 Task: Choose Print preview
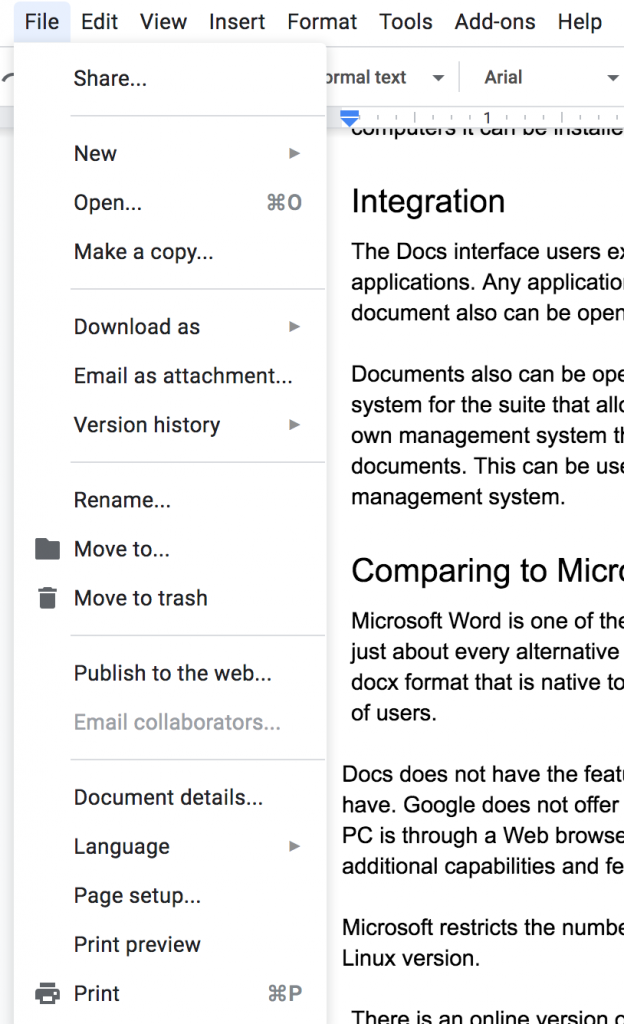tap(170, 944)
